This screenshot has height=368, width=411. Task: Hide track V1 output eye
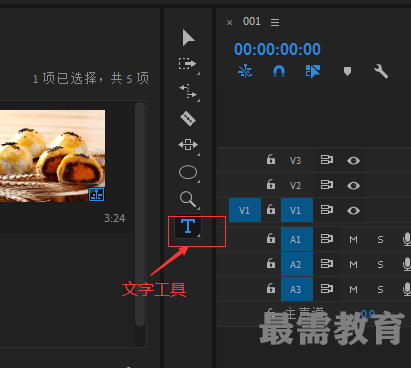[x=353, y=211]
